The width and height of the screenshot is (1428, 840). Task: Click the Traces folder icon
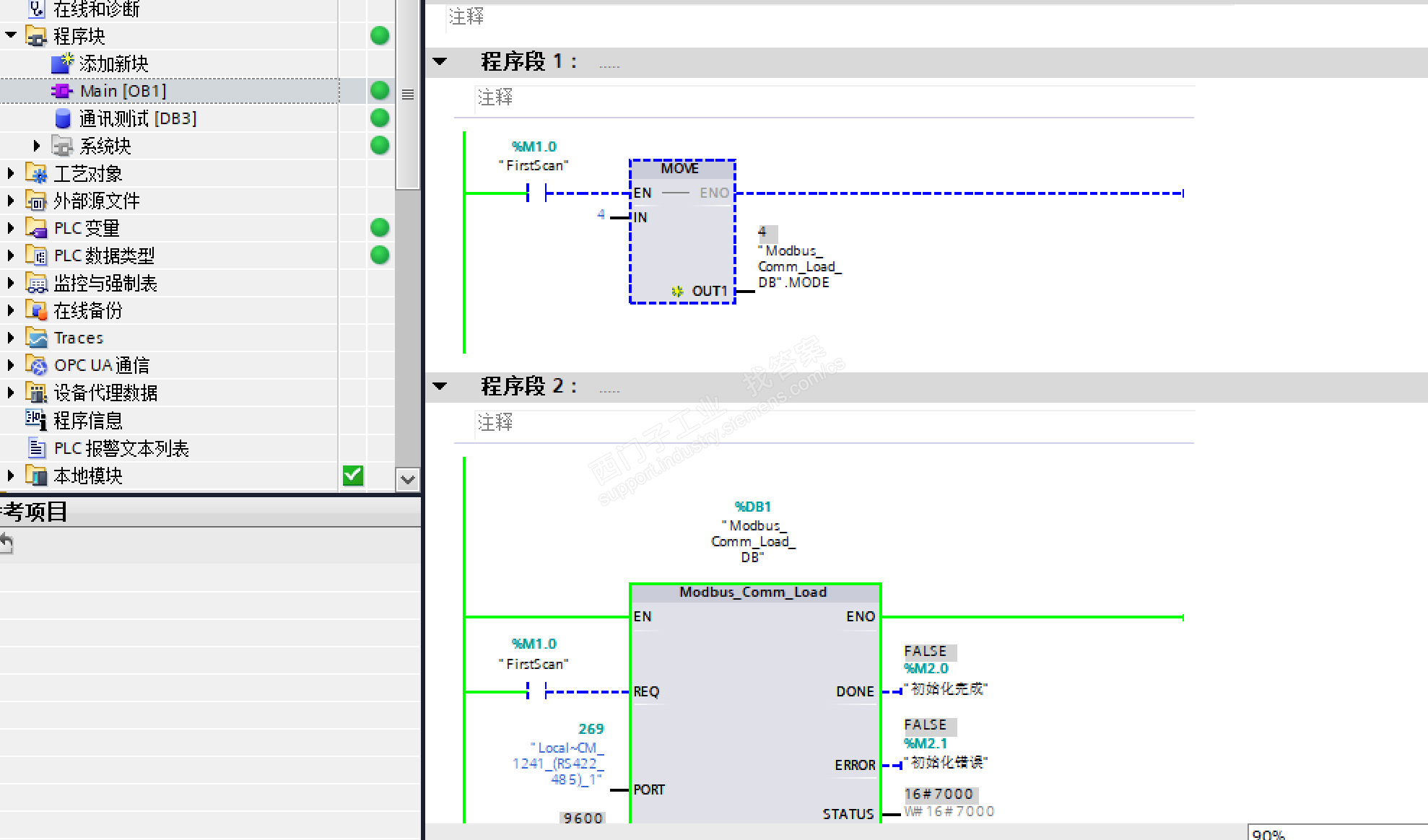click(36, 338)
